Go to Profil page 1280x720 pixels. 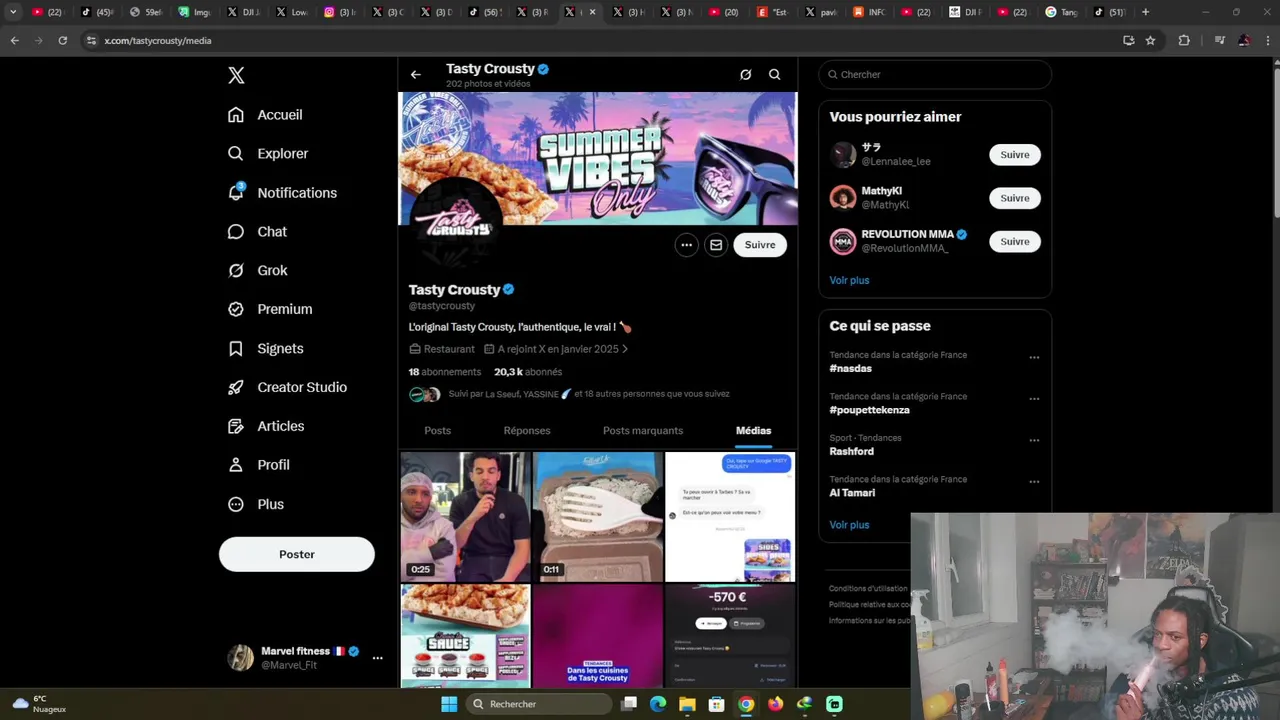(x=259, y=465)
